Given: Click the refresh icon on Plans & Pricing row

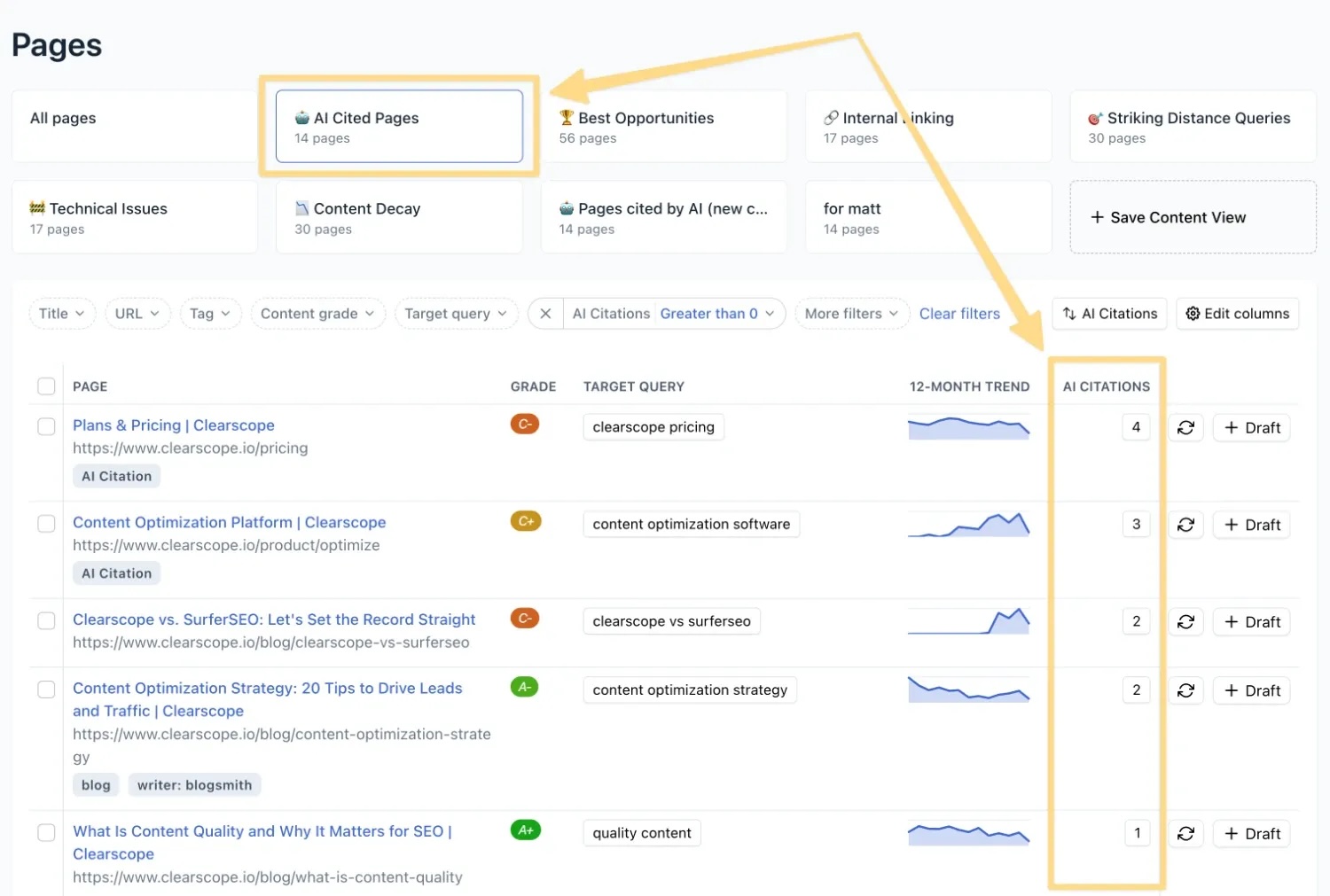Looking at the screenshot, I should [x=1186, y=427].
